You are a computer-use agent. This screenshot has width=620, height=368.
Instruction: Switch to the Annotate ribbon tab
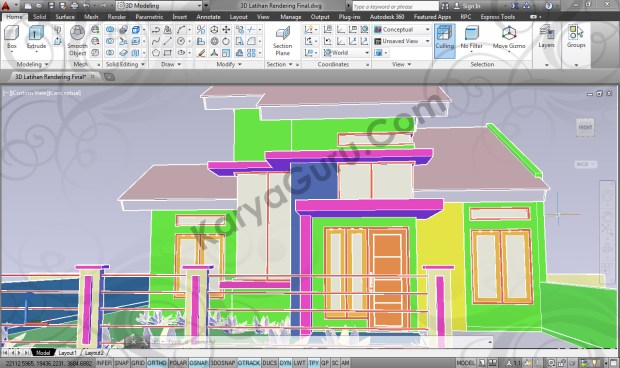point(208,17)
